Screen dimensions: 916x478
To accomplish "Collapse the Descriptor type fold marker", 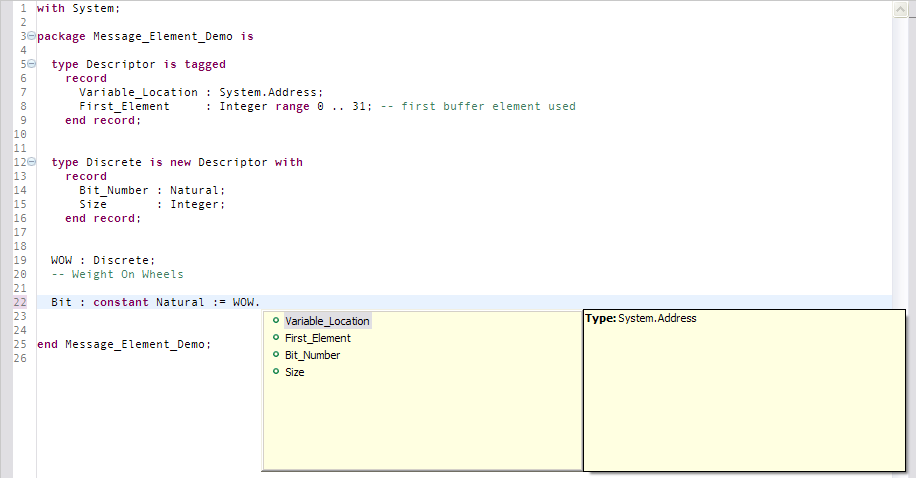I will [31, 64].
